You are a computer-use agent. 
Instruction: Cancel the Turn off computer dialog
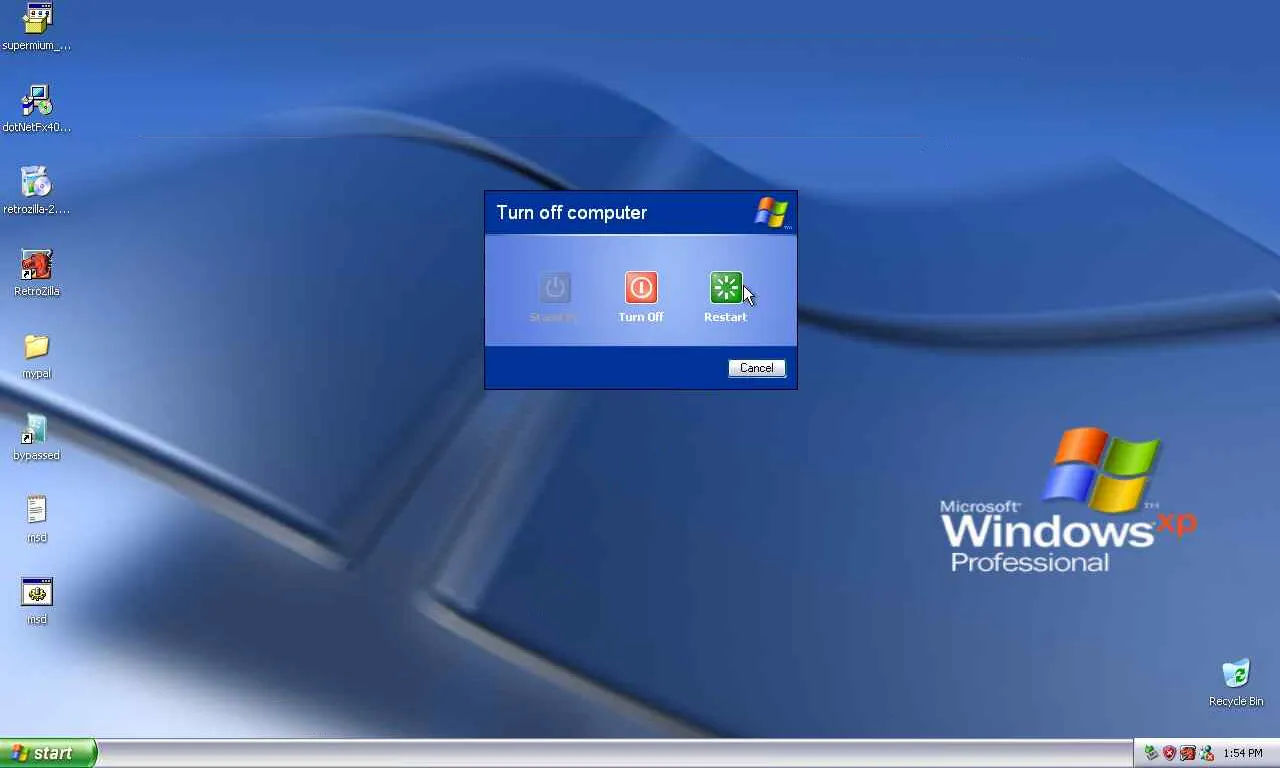(x=757, y=368)
